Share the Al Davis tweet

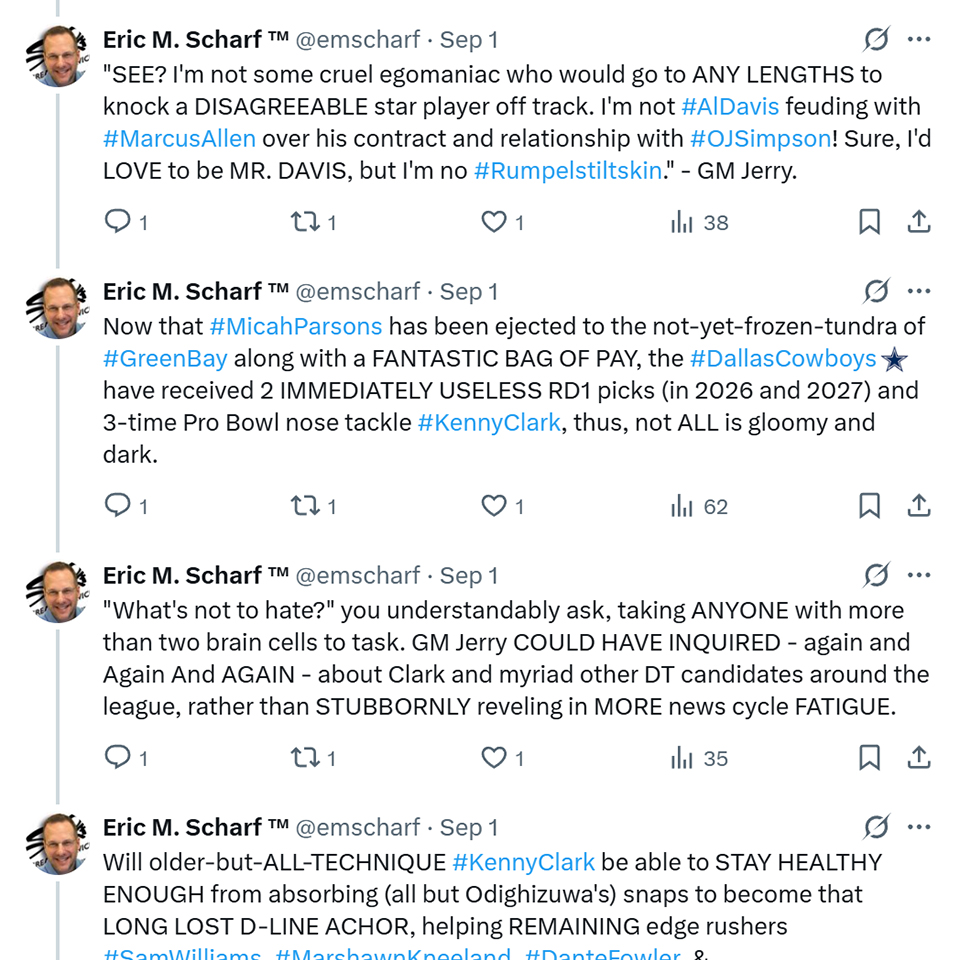click(x=919, y=222)
